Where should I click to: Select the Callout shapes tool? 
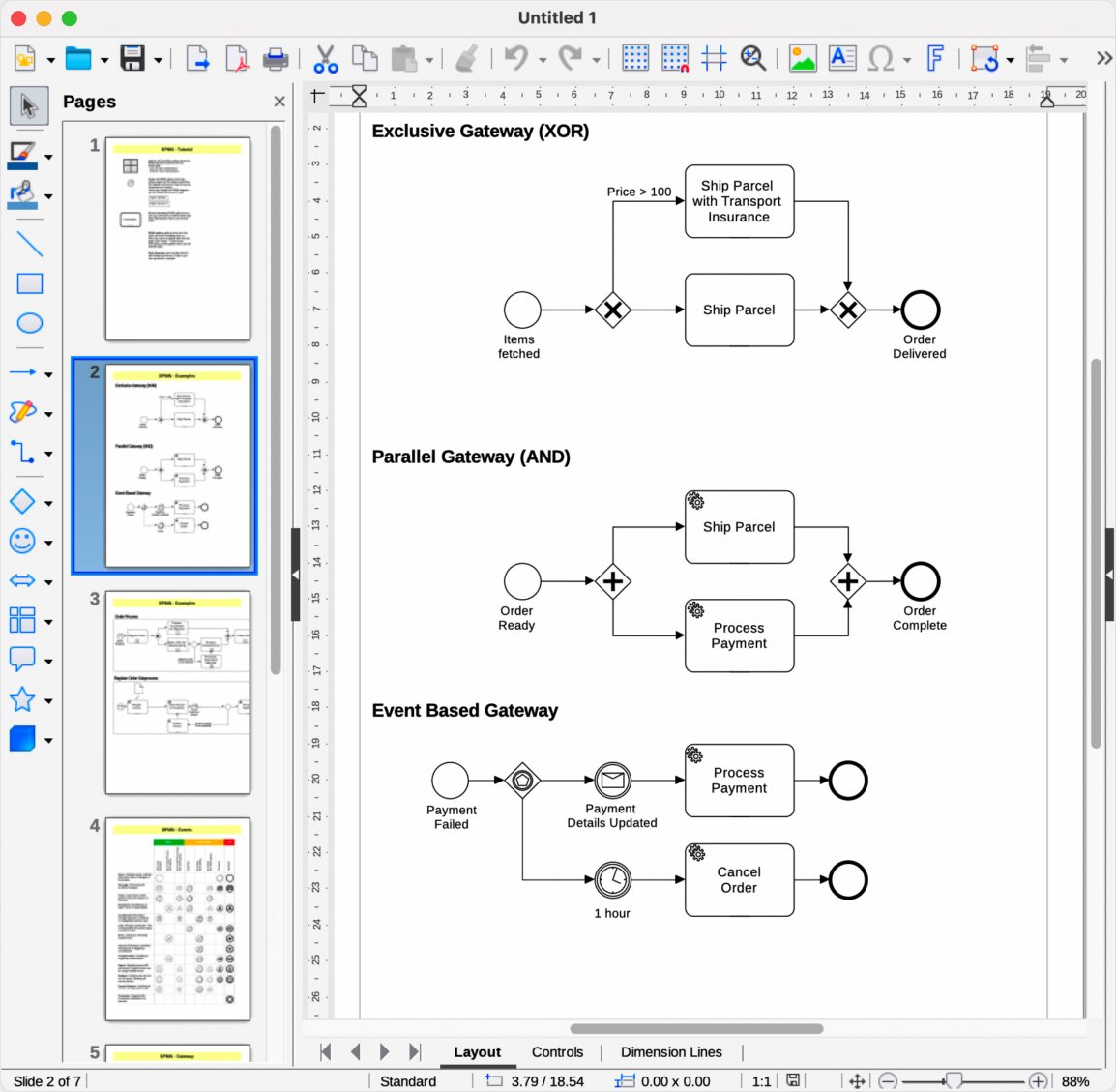[x=22, y=660]
